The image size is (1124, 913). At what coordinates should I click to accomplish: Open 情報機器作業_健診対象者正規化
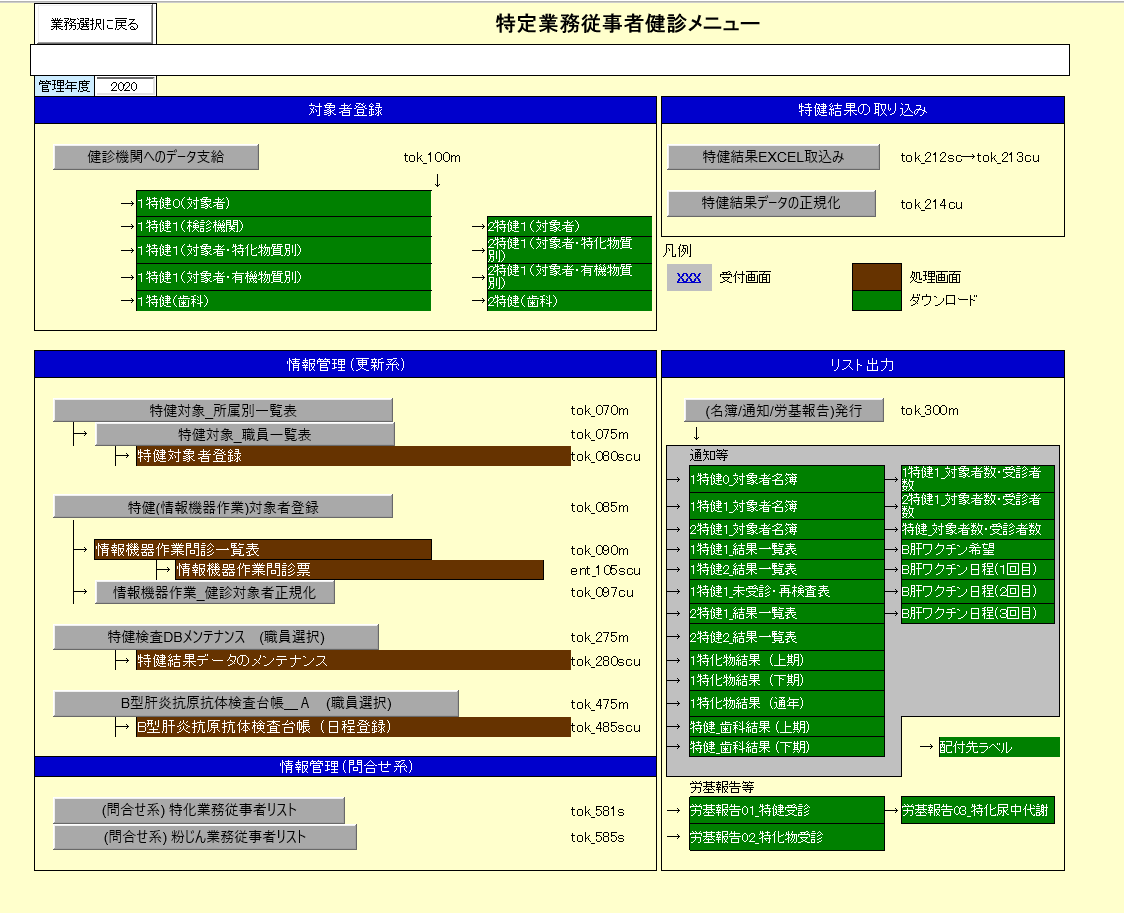[x=215, y=593]
